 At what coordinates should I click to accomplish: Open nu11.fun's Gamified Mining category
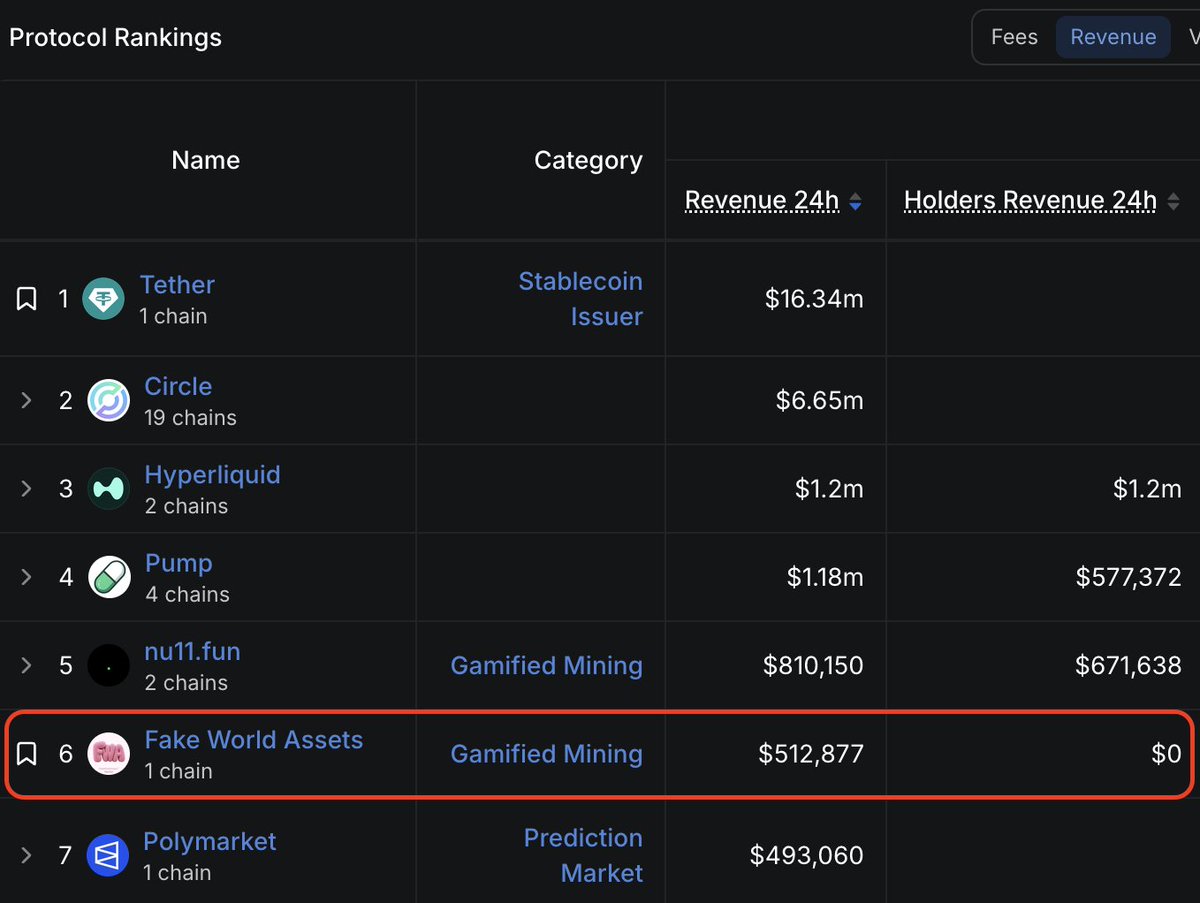tap(547, 665)
